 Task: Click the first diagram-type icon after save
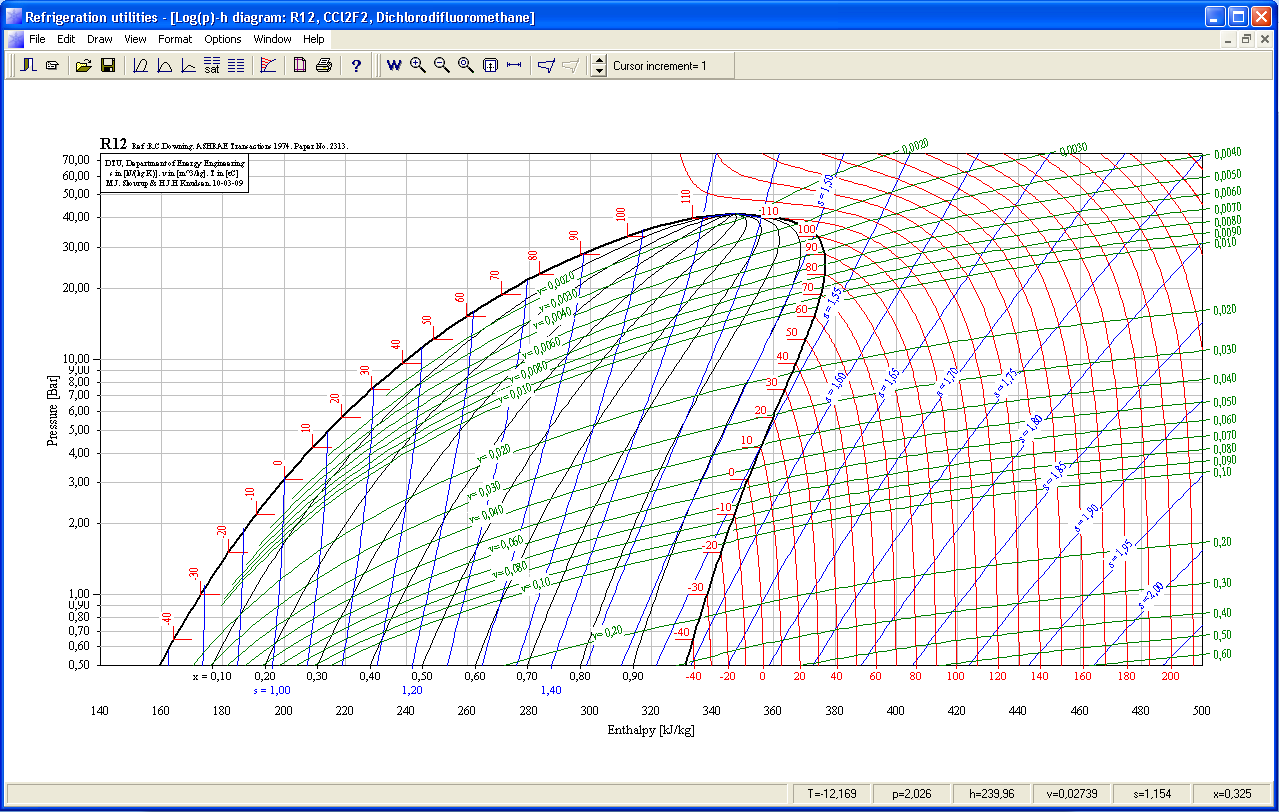(x=140, y=65)
